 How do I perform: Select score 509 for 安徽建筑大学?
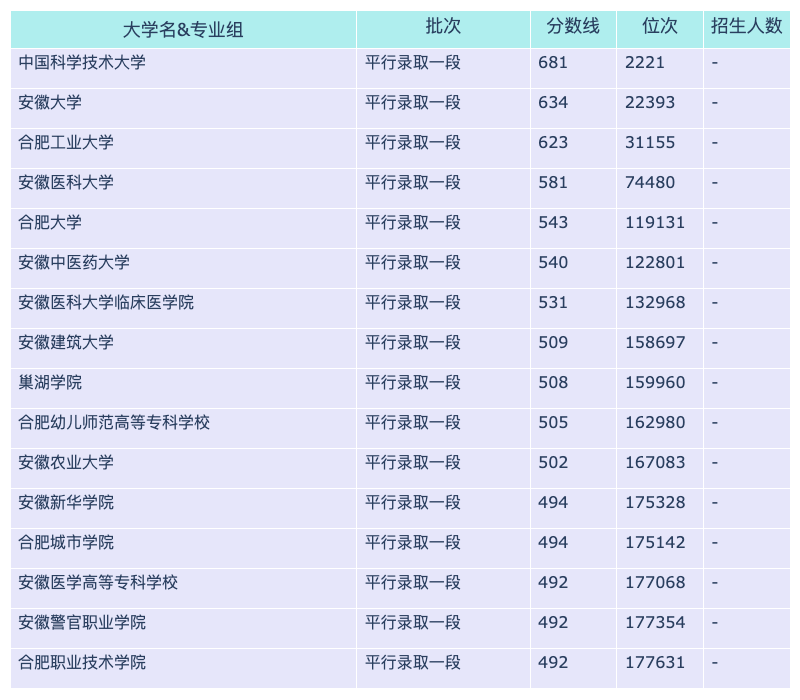pyautogui.click(x=553, y=342)
